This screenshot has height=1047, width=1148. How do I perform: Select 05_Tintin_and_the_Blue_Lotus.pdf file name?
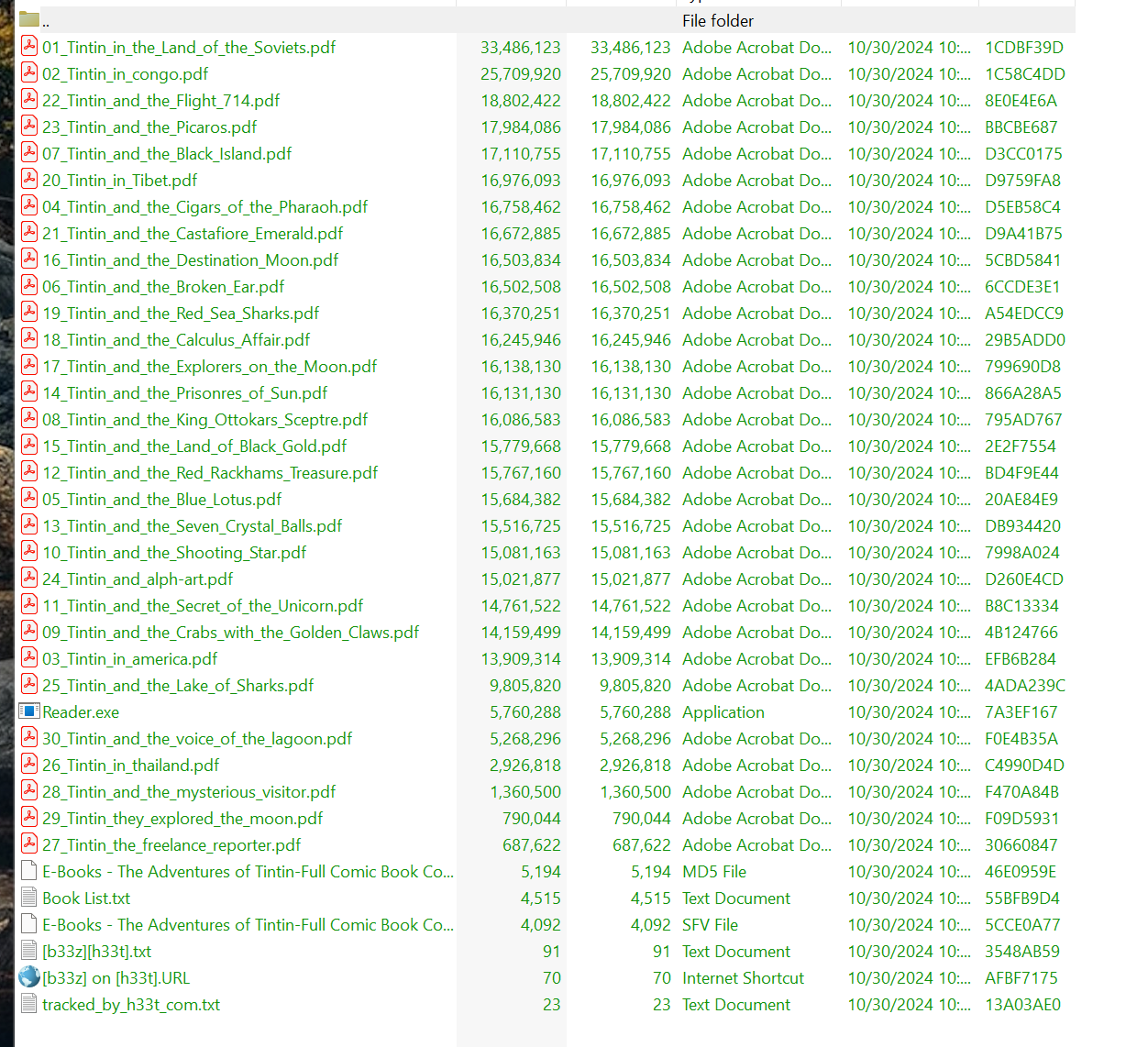(x=162, y=500)
